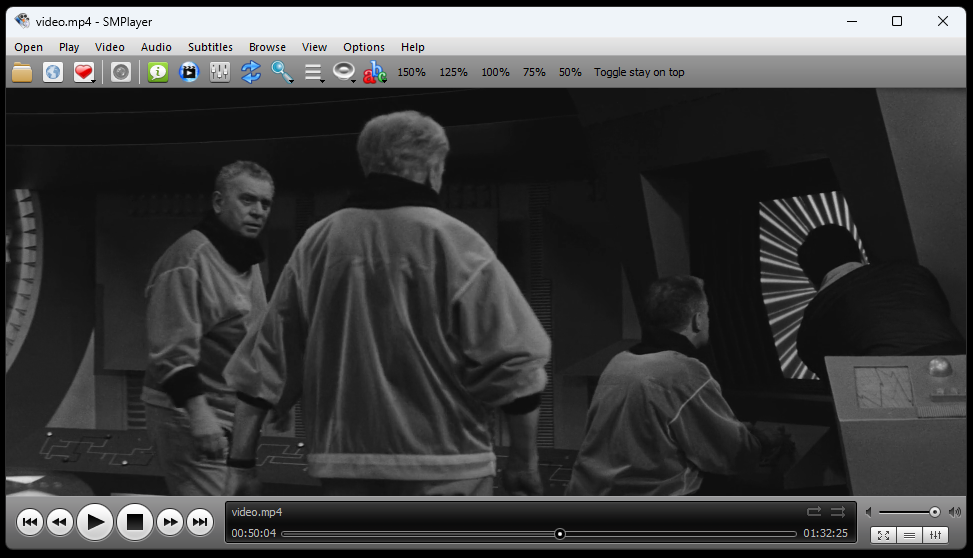Screen dimensions: 973x558
Task: Show playlist with the lines button
Action: 910,535
